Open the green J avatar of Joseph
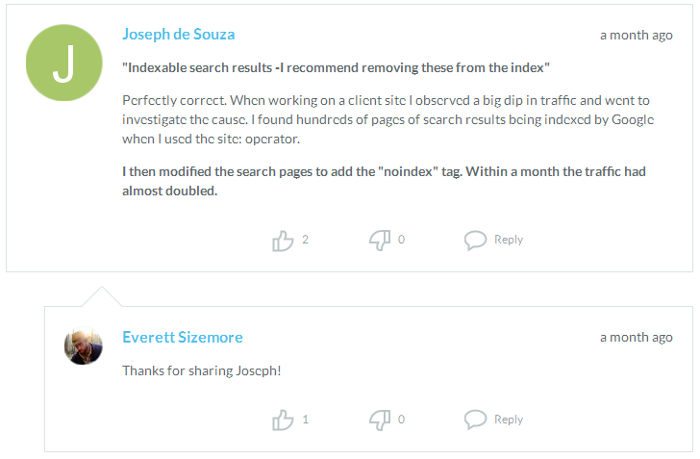 [63, 62]
